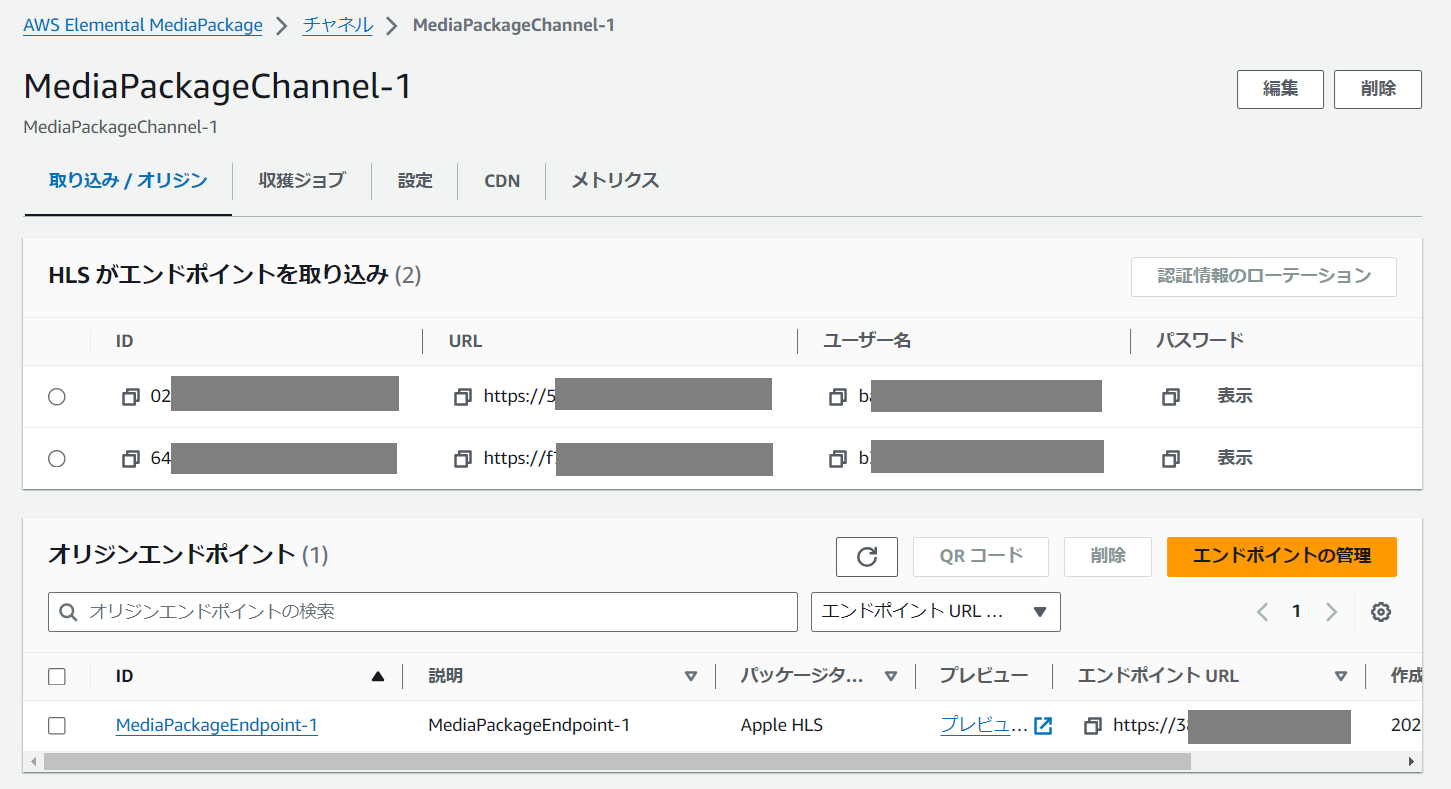Click the scrollbar left arrow

33,762
